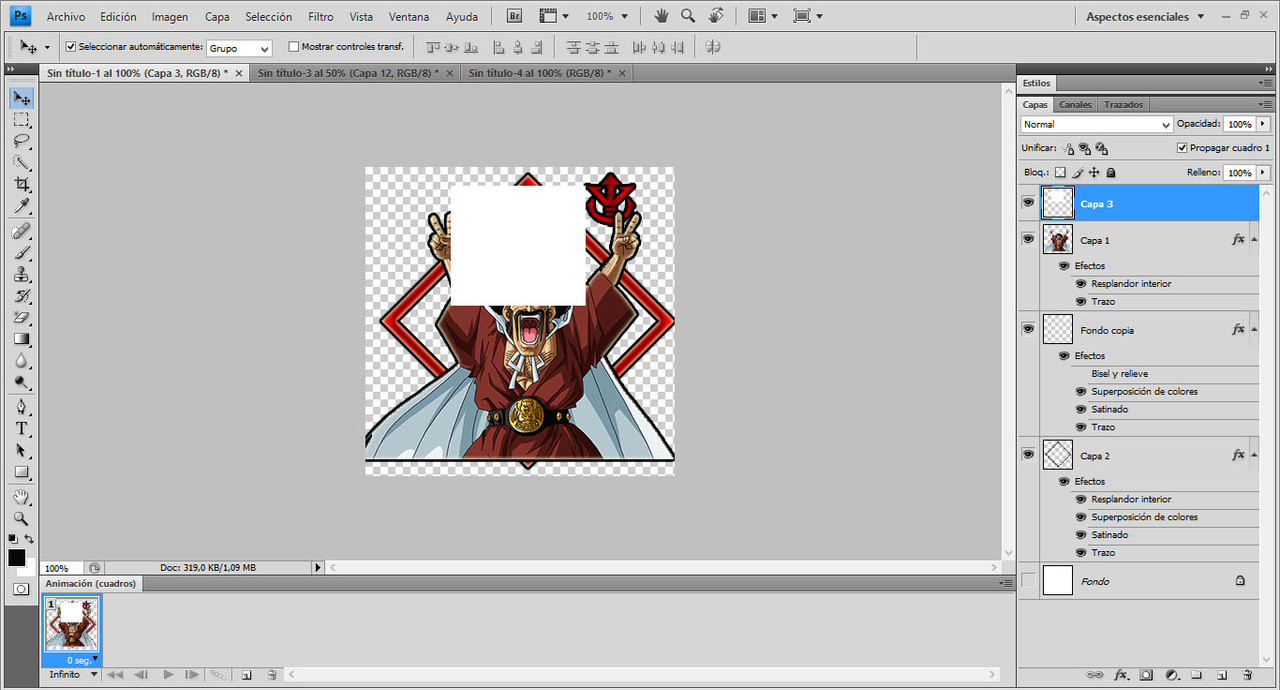
Task: Lock transparent pixels in Bloq. row
Action: [1061, 172]
